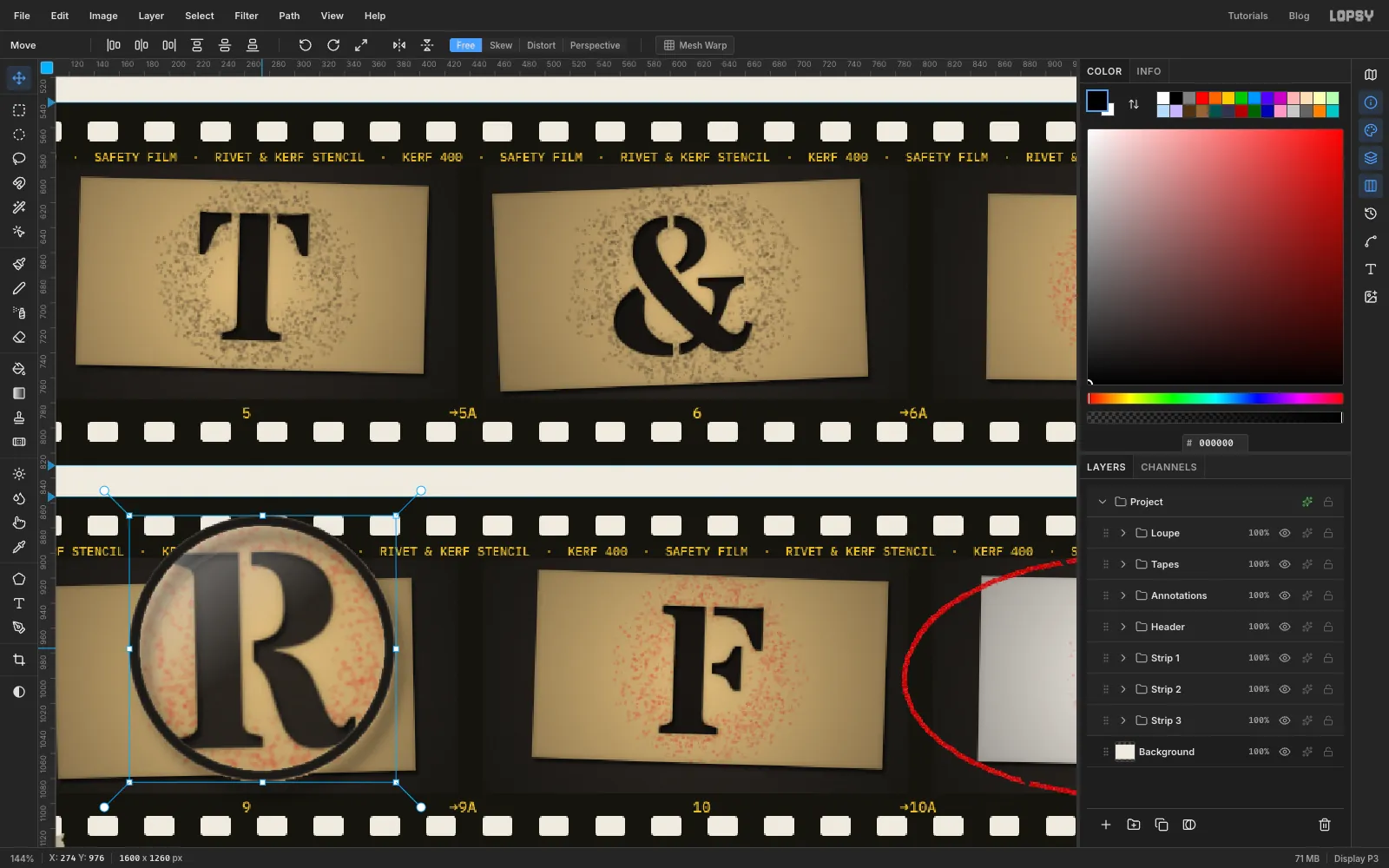Select the Hand pan tool
The width and height of the screenshot is (1389, 868).
[x=18, y=523]
